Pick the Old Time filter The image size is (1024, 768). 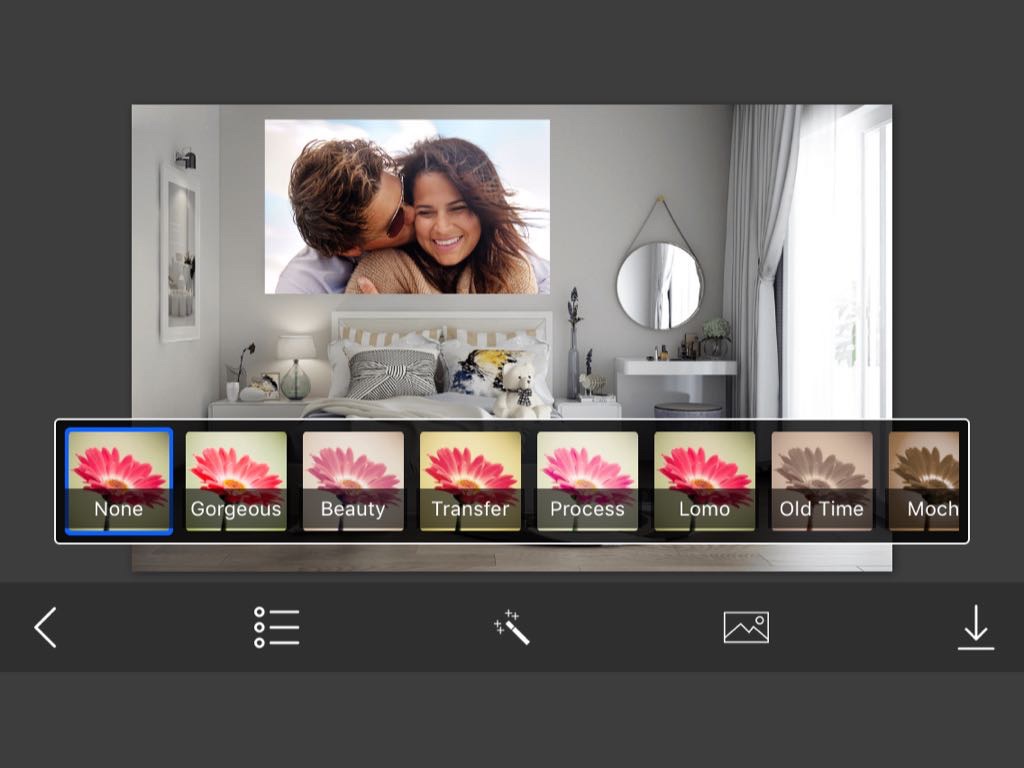click(x=822, y=481)
